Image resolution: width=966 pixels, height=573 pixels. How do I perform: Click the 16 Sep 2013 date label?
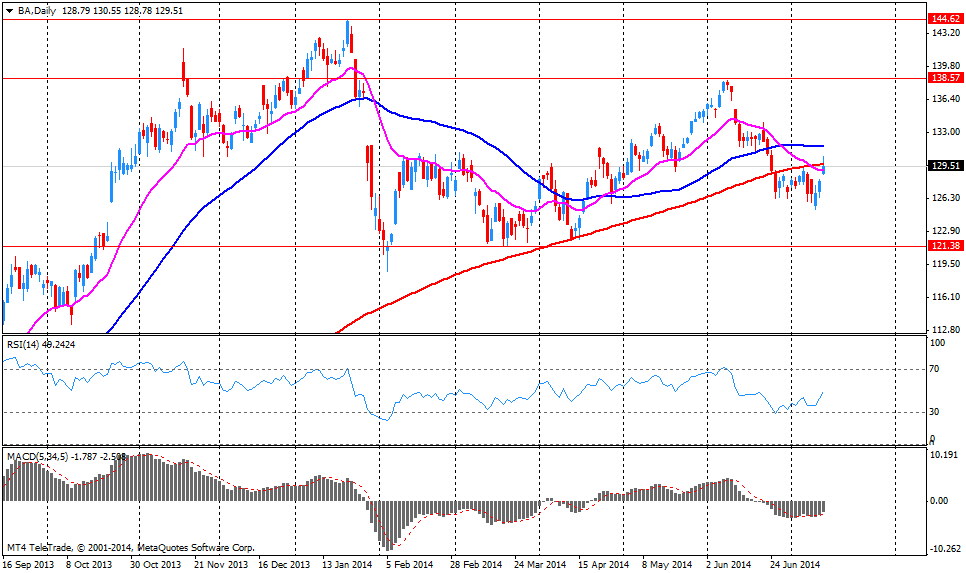(27, 565)
